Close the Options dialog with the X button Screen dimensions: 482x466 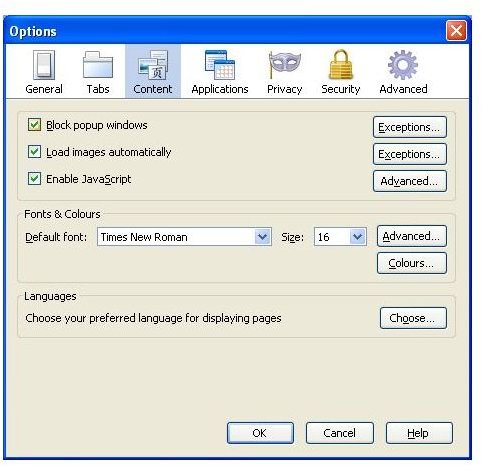click(456, 31)
